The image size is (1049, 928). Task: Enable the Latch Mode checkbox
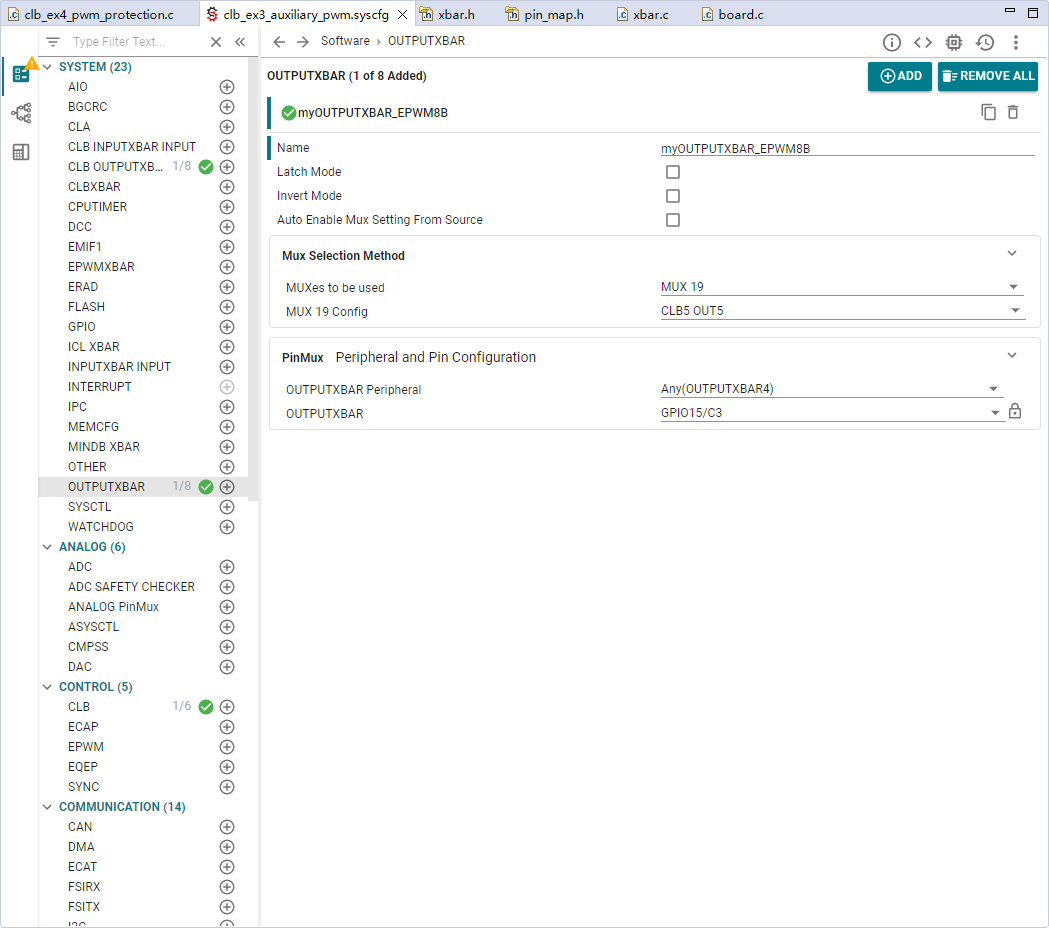[673, 172]
